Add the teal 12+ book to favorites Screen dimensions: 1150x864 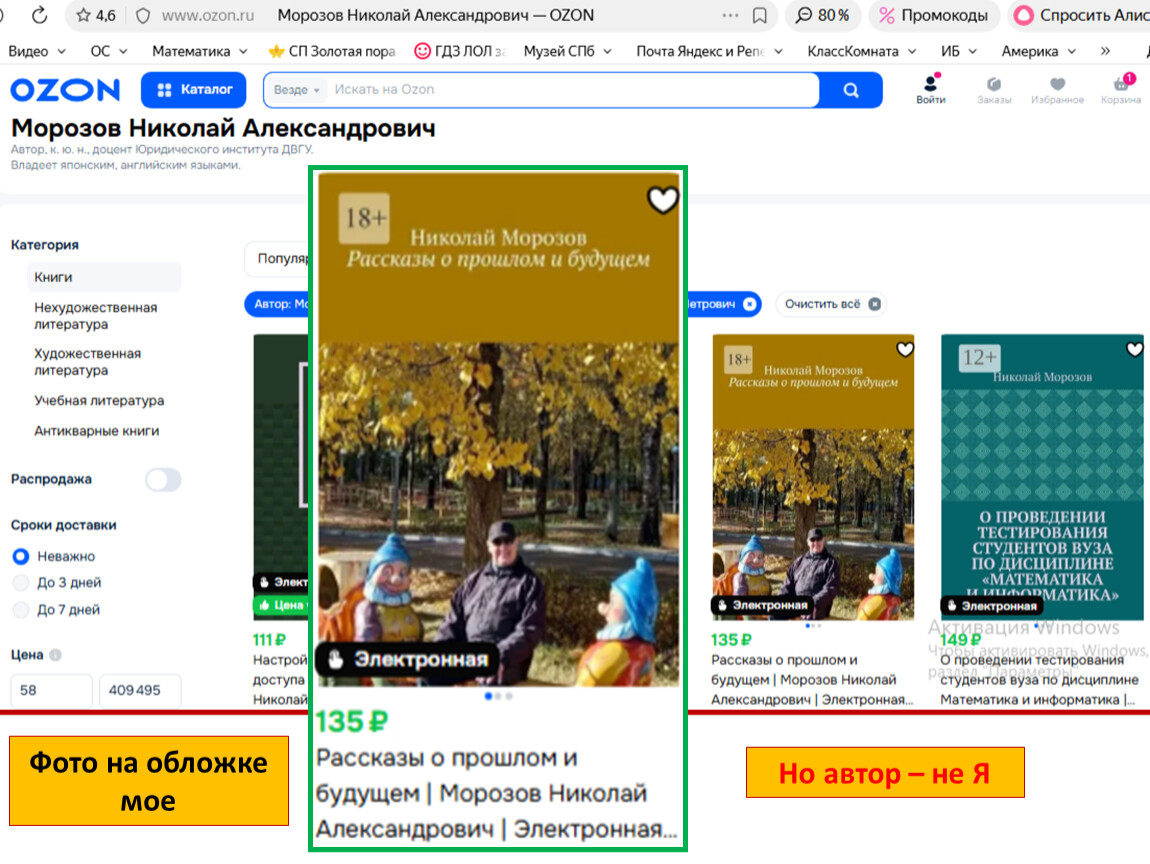point(1134,350)
